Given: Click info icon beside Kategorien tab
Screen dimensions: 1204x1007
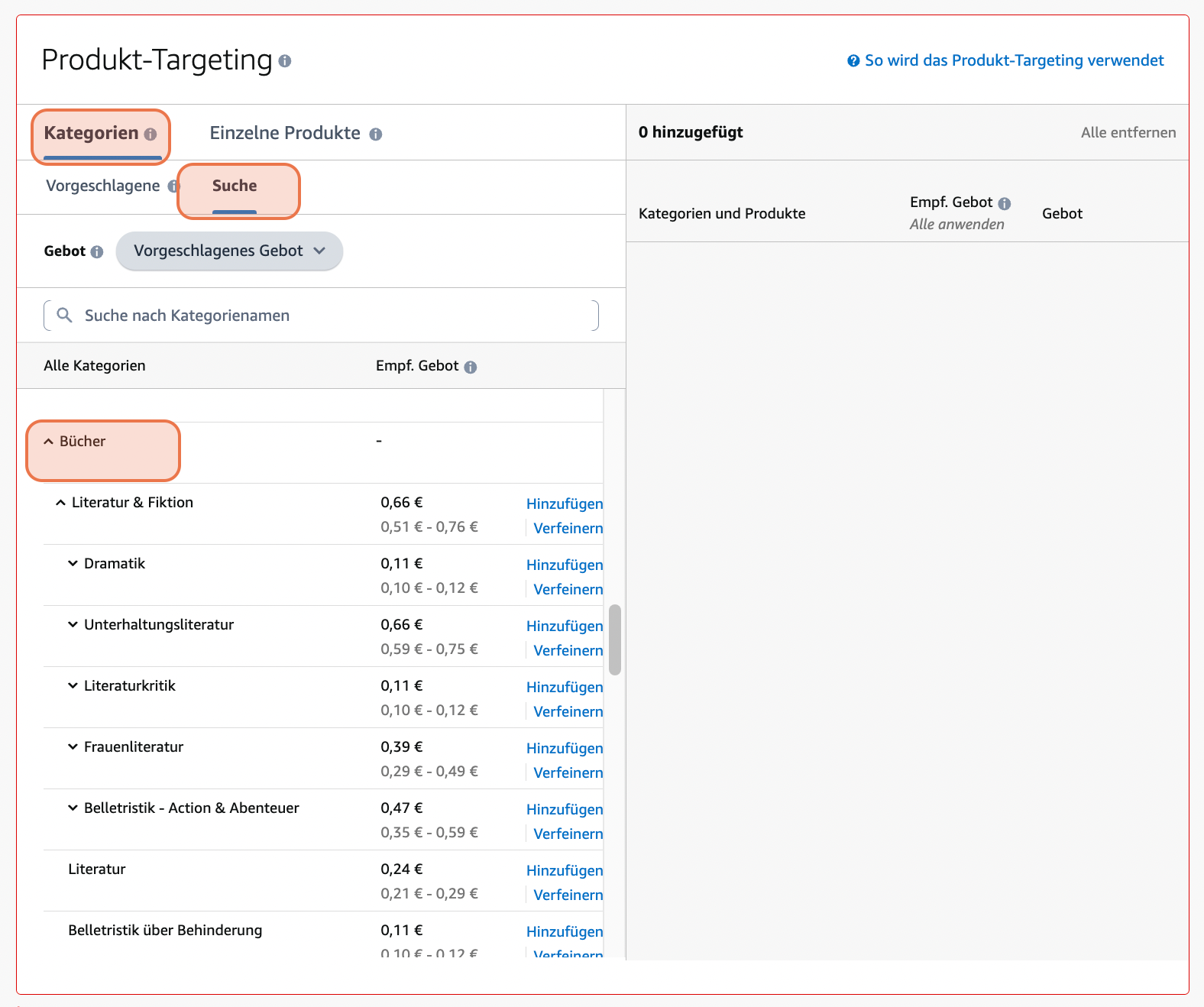Looking at the screenshot, I should click(x=150, y=134).
